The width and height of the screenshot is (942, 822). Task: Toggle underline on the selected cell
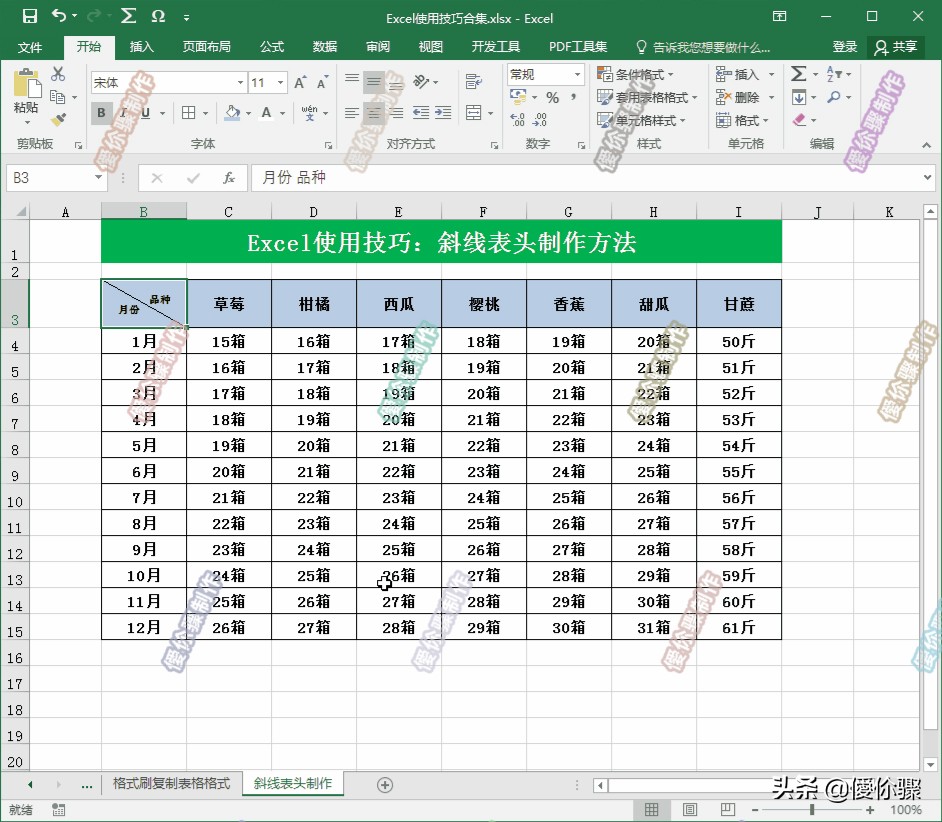click(144, 112)
